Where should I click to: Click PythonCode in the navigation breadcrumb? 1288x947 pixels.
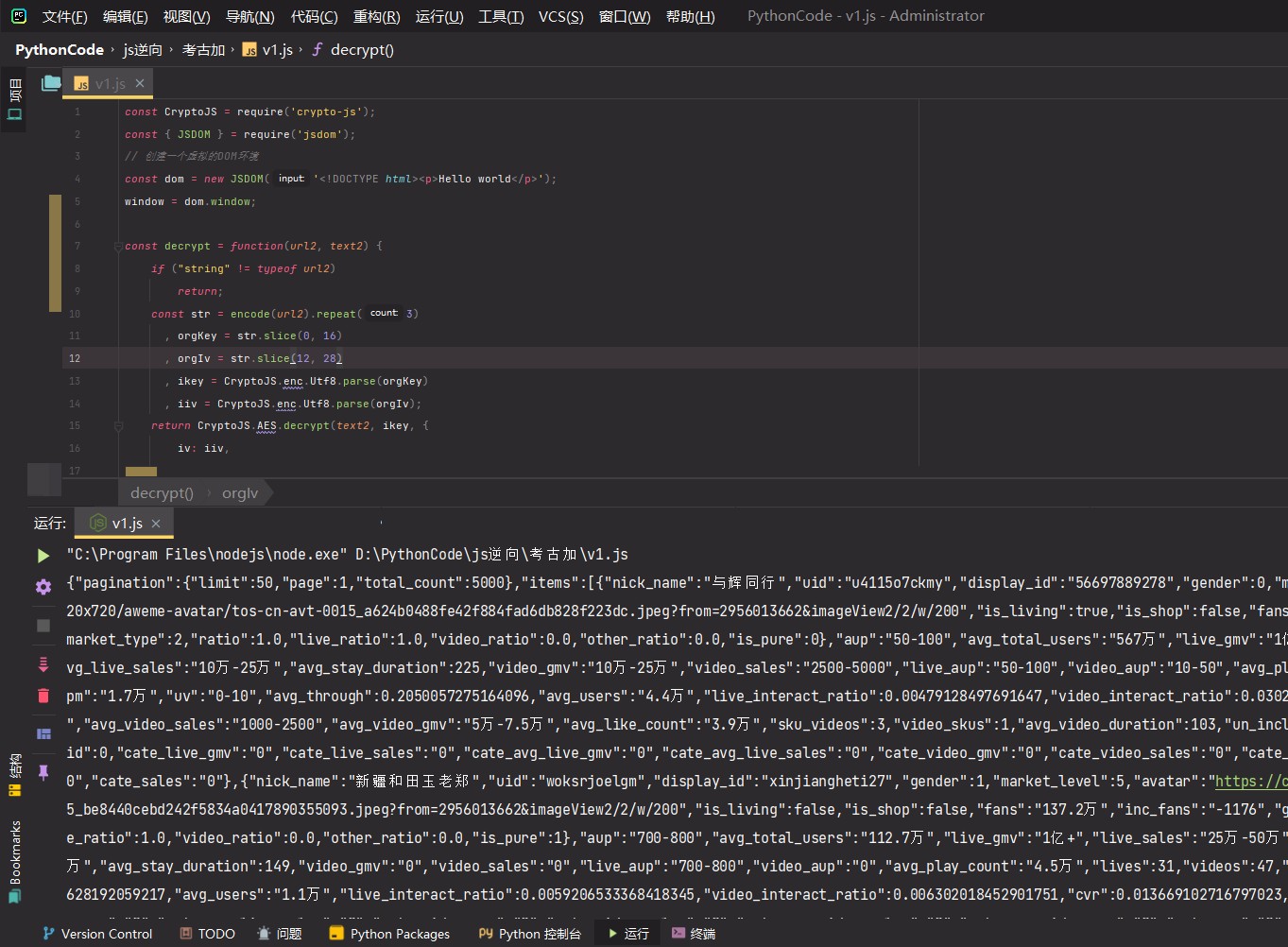[60, 50]
